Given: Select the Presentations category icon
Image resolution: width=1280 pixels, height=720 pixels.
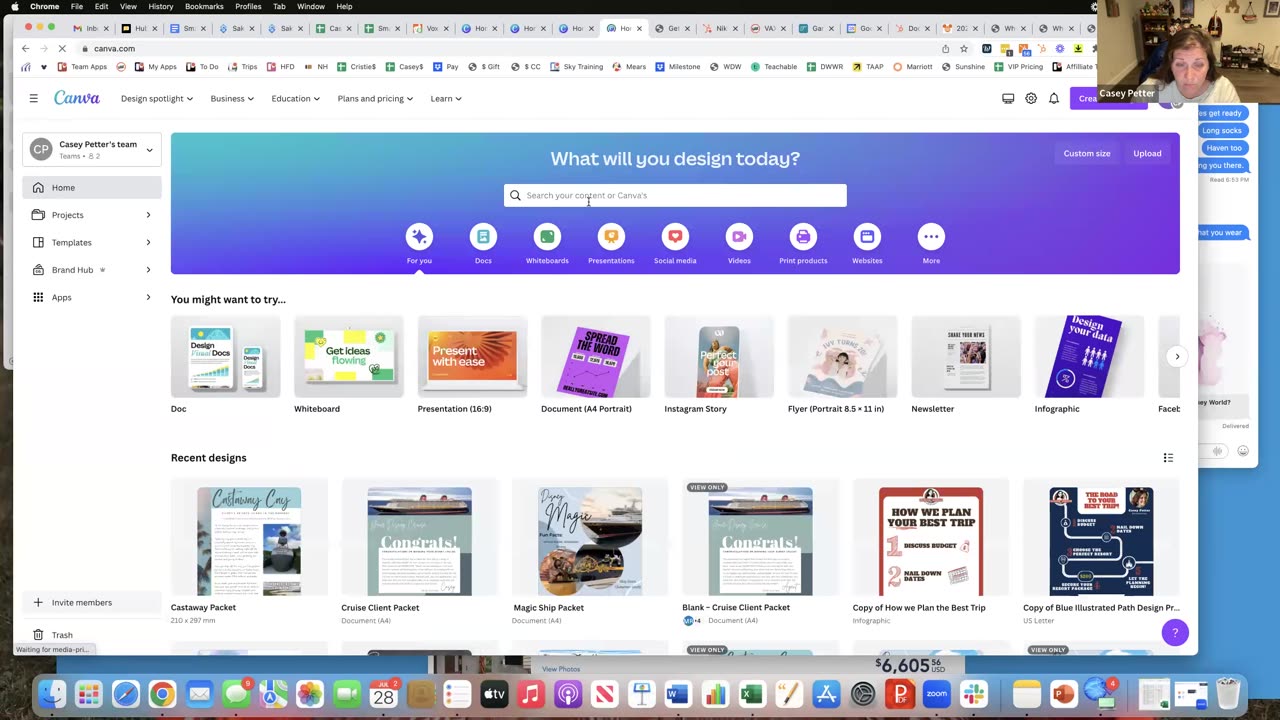Looking at the screenshot, I should 611,237.
